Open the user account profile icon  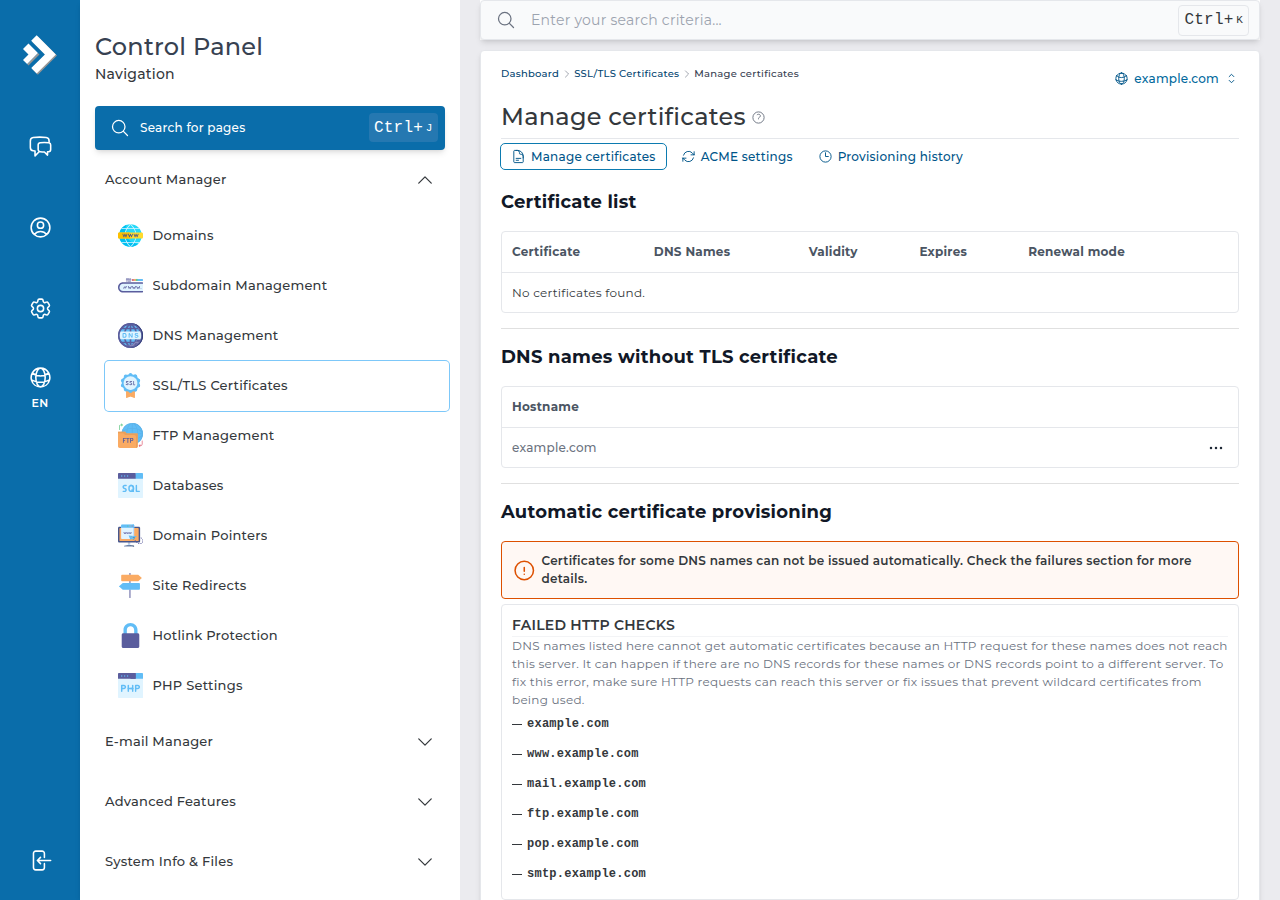pyautogui.click(x=40, y=227)
